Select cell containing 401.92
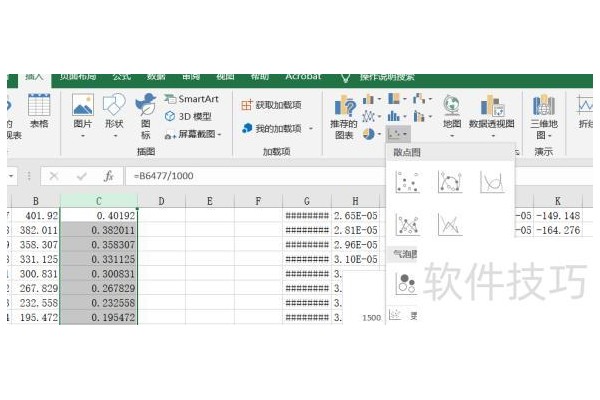The width and height of the screenshot is (600, 400). (x=36, y=216)
